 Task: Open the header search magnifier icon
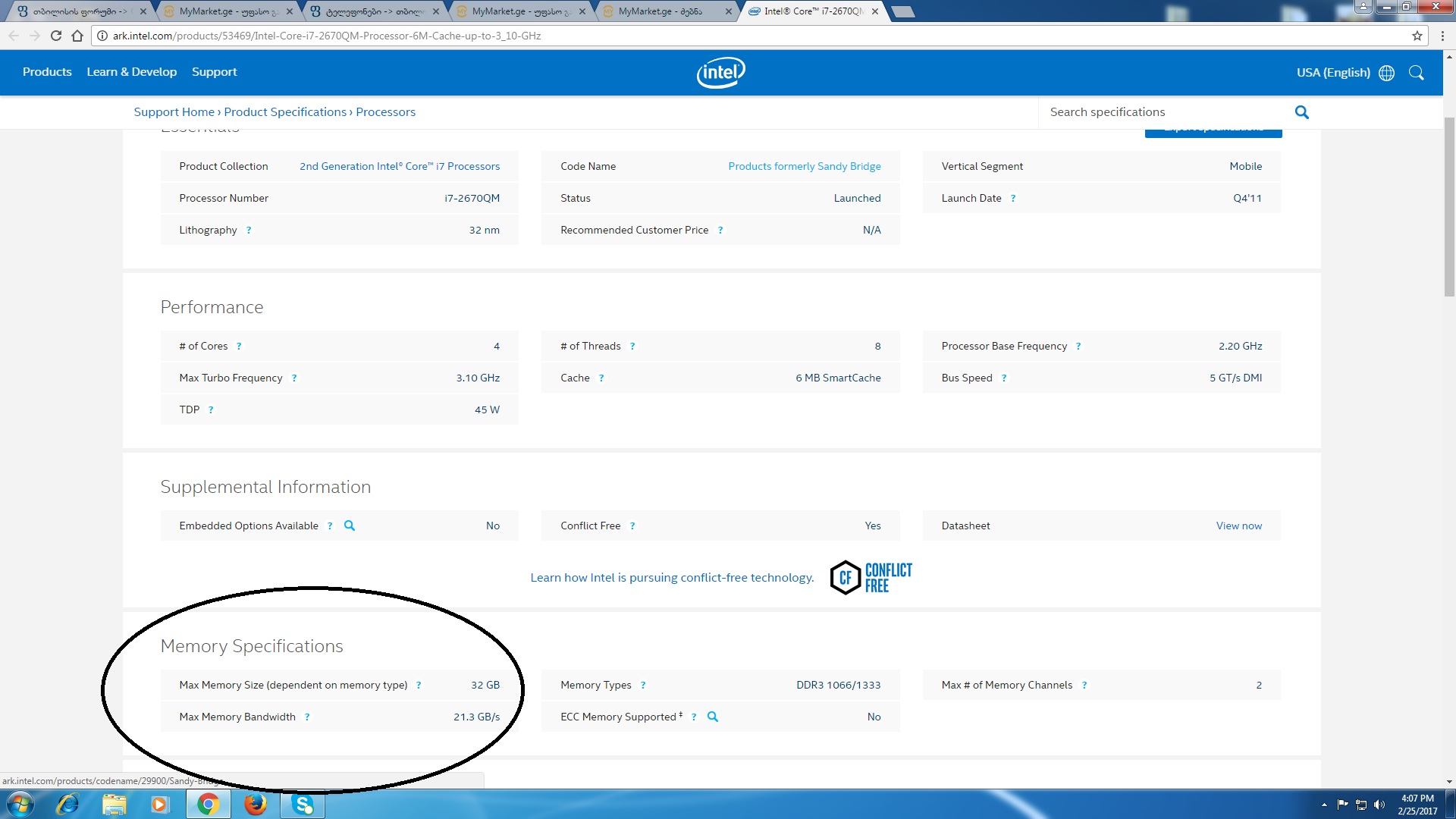pos(1416,73)
